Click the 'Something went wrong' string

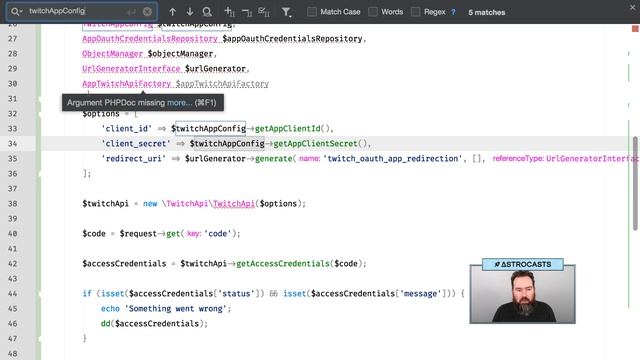click(x=176, y=309)
